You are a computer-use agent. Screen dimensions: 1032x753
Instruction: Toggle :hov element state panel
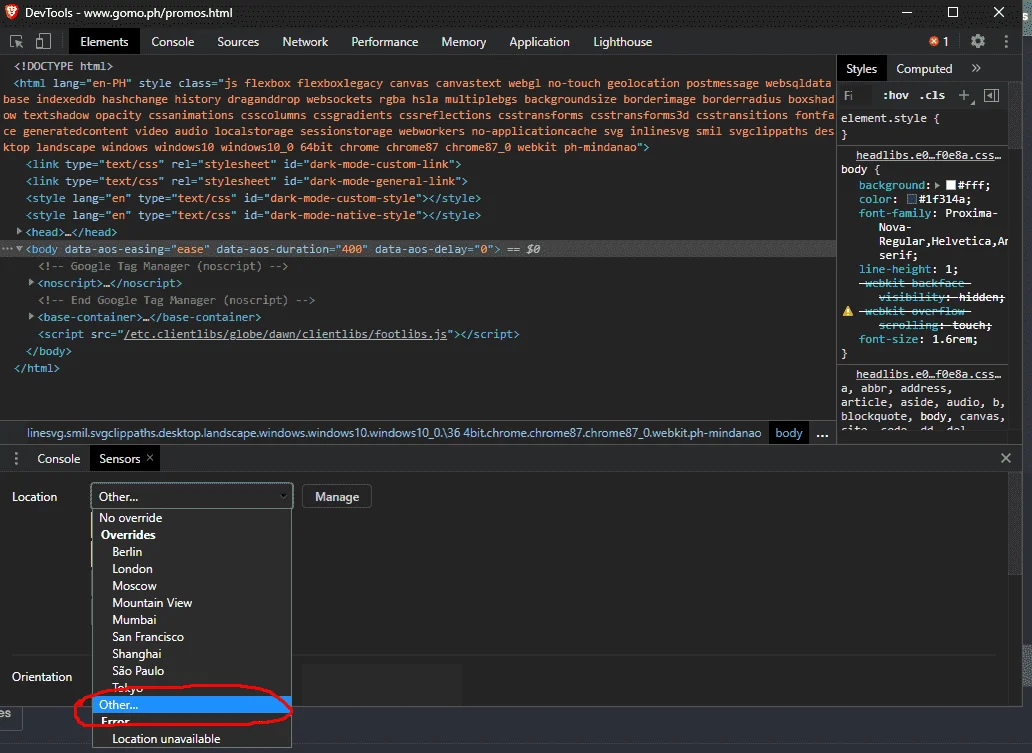tap(895, 95)
